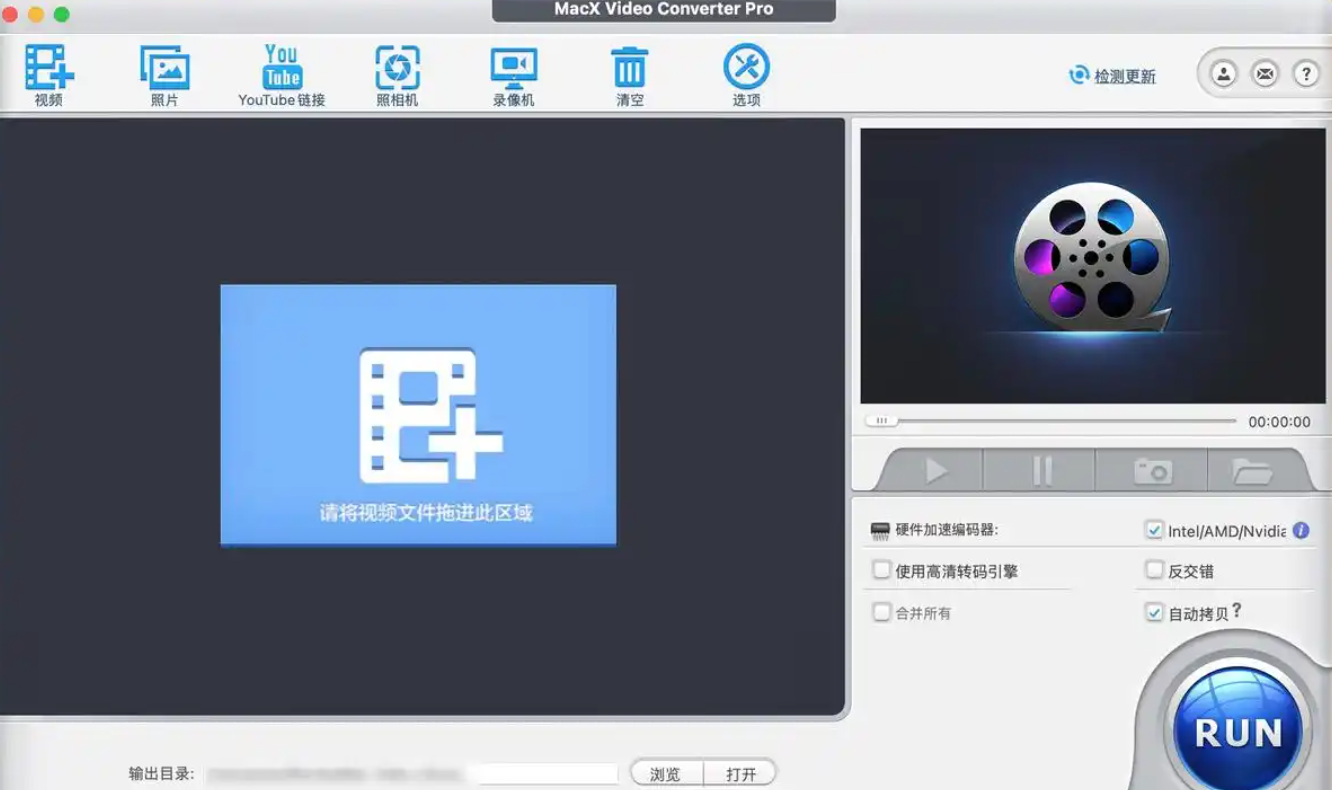Click the 清空 trash icon

pyautogui.click(x=629, y=68)
